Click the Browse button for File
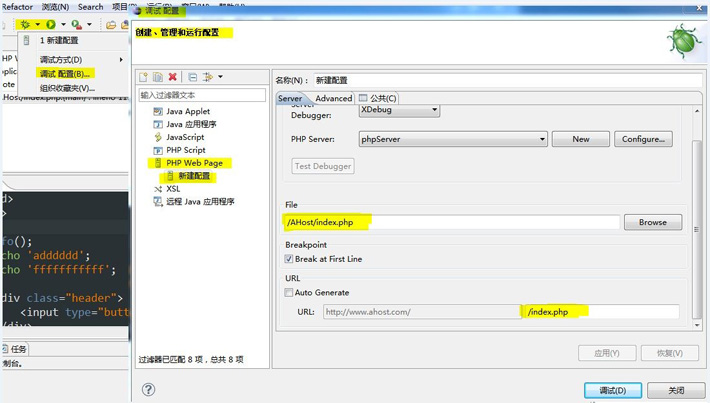The image size is (710, 403). [x=652, y=222]
